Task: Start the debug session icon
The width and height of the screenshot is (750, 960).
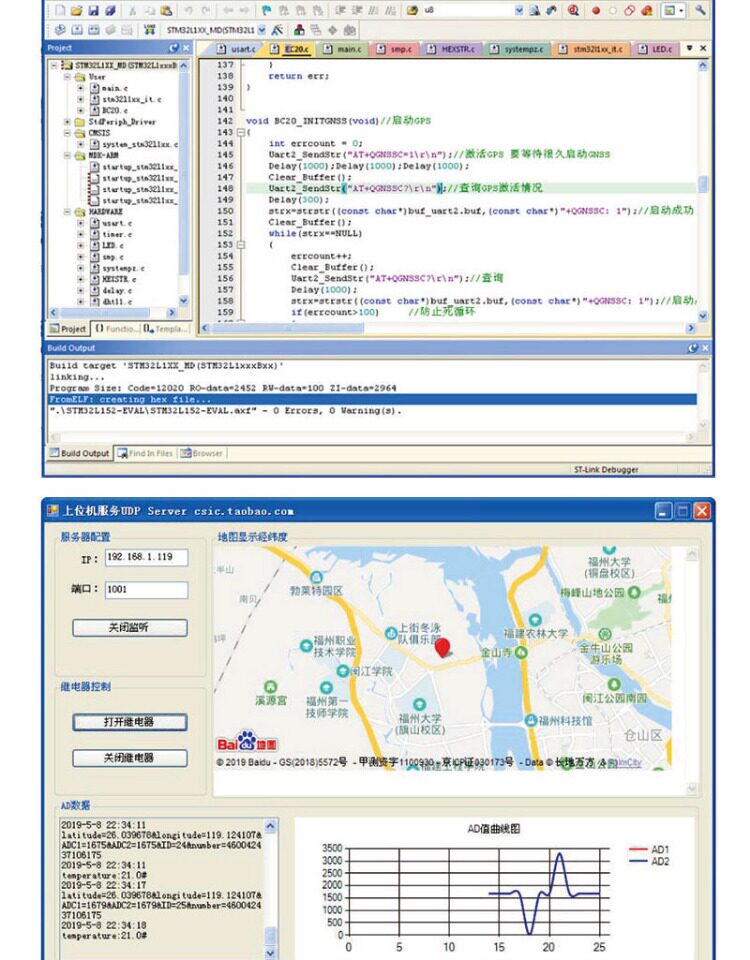Action: [574, 10]
